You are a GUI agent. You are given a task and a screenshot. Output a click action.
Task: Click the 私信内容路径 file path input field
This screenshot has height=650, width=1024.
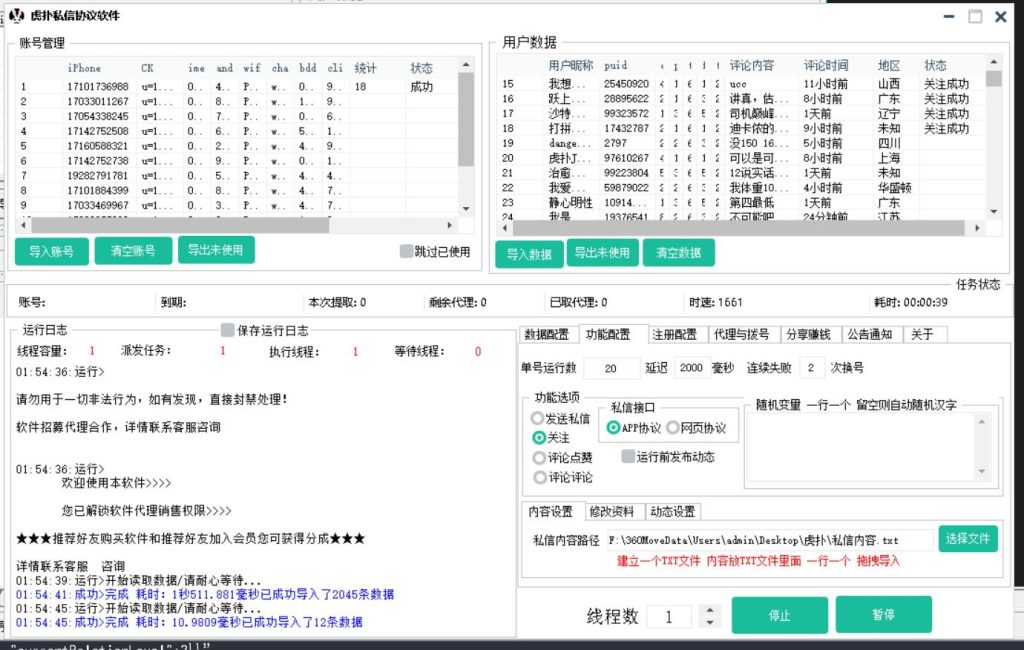pyautogui.click(x=780, y=539)
